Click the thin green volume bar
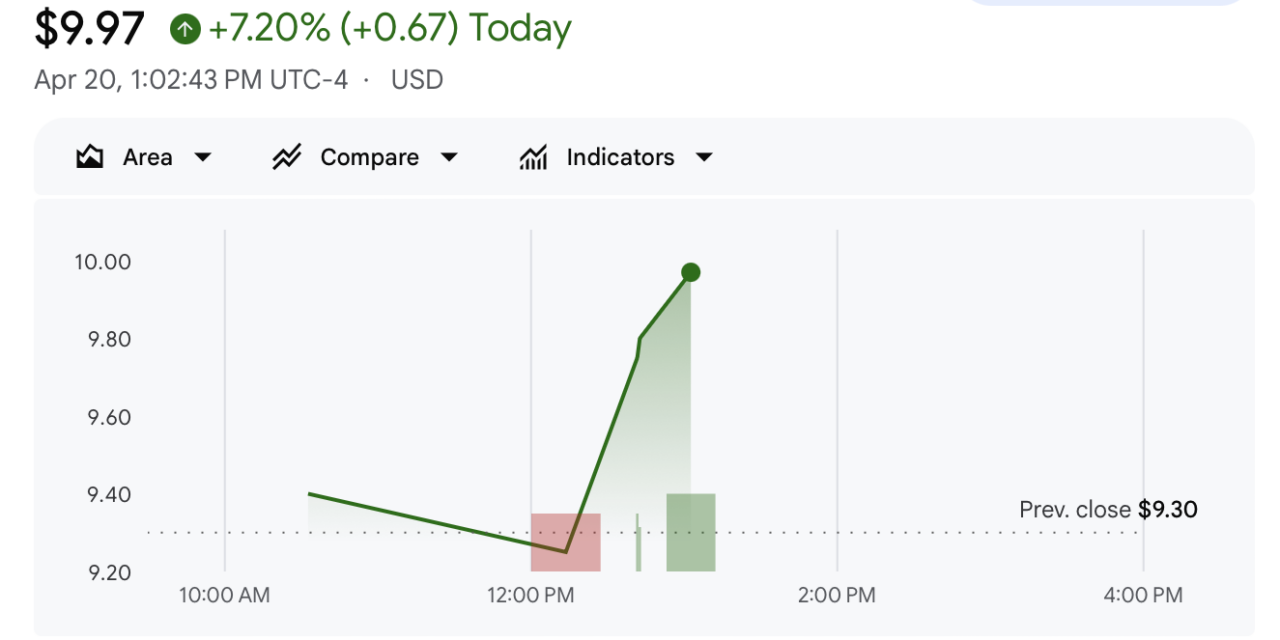This screenshot has height=640, width=1280. [638, 543]
